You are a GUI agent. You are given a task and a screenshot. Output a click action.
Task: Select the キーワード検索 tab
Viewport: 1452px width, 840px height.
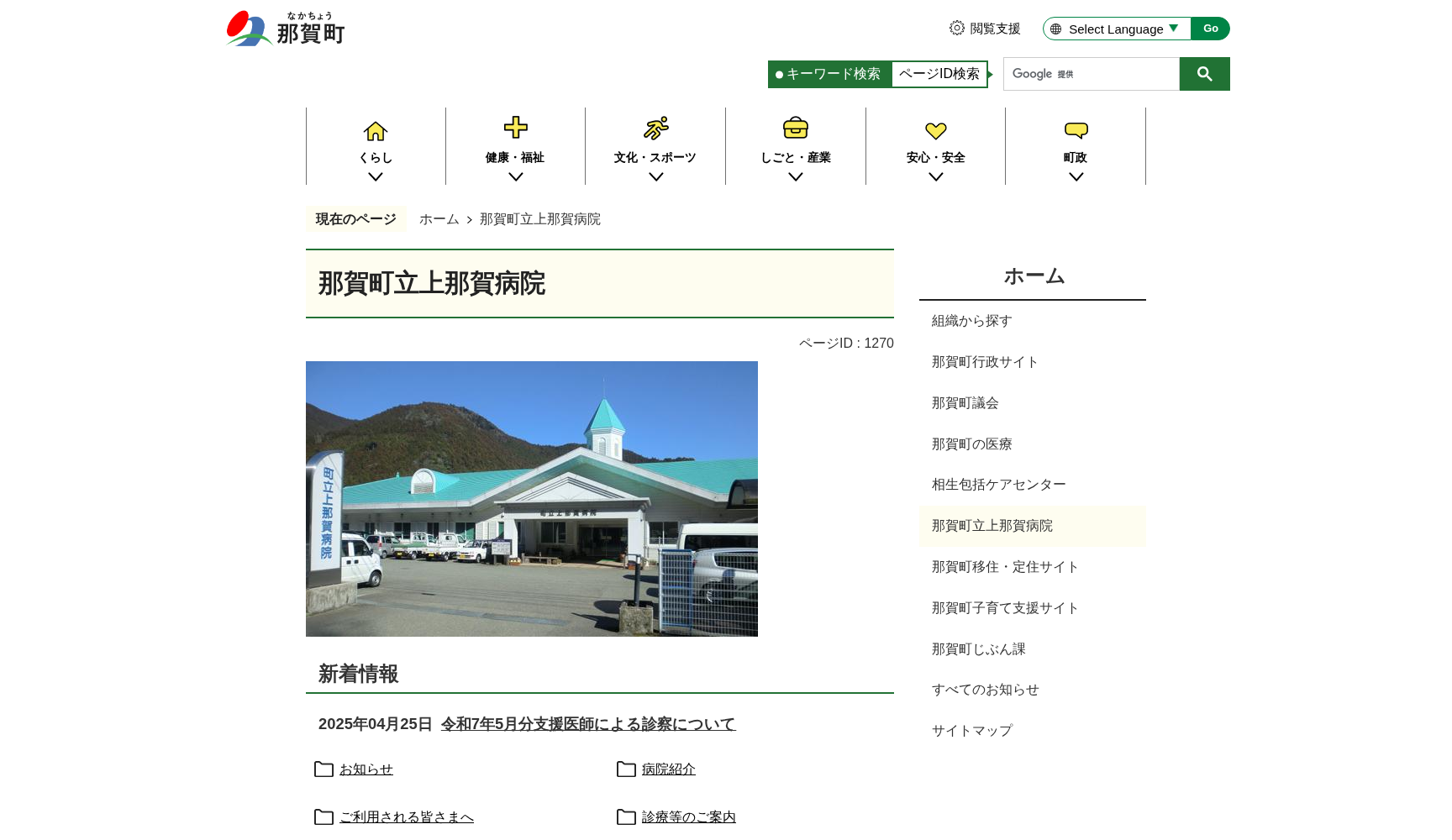click(829, 74)
